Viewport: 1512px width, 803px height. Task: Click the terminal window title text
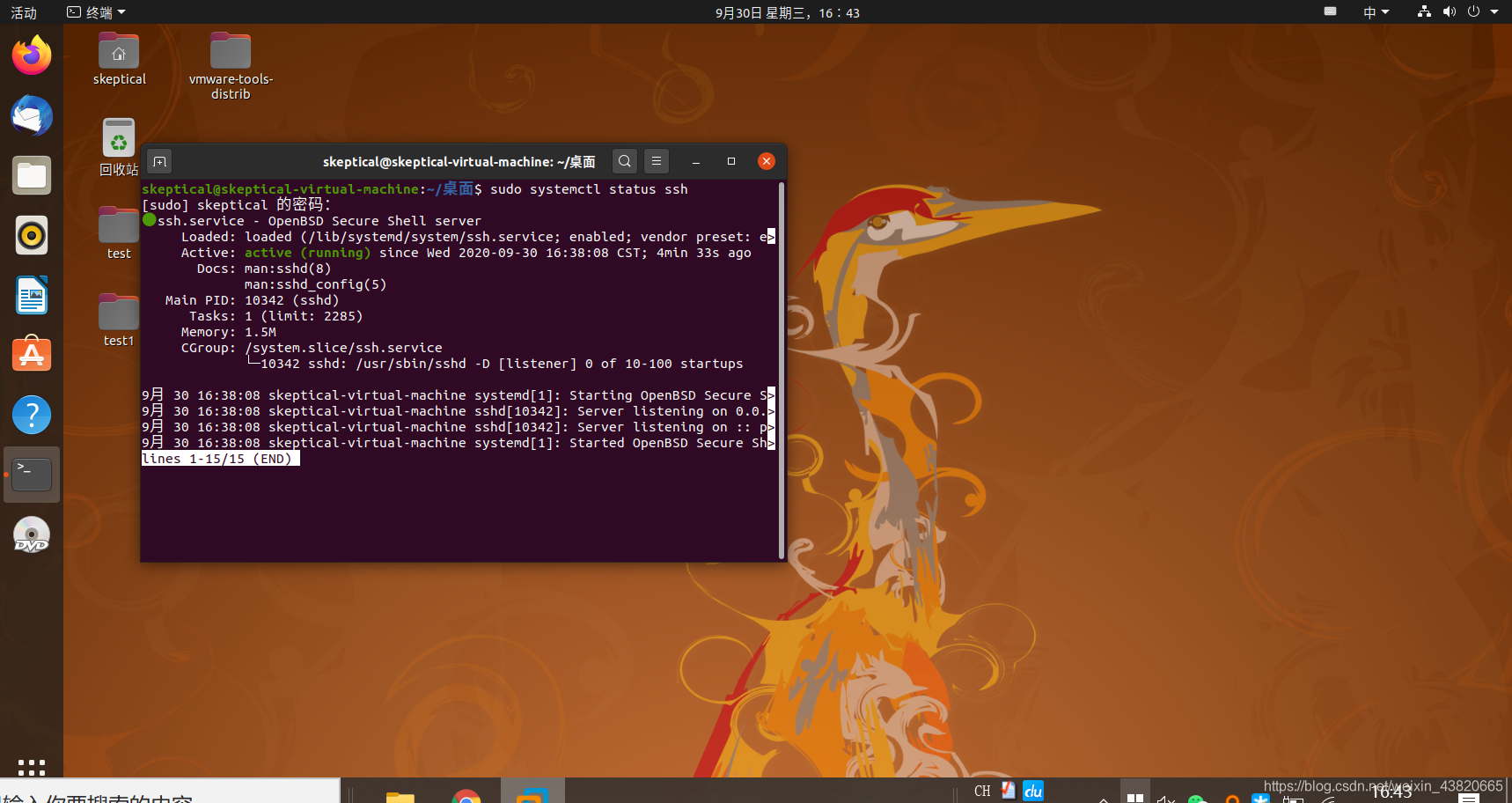[459, 162]
